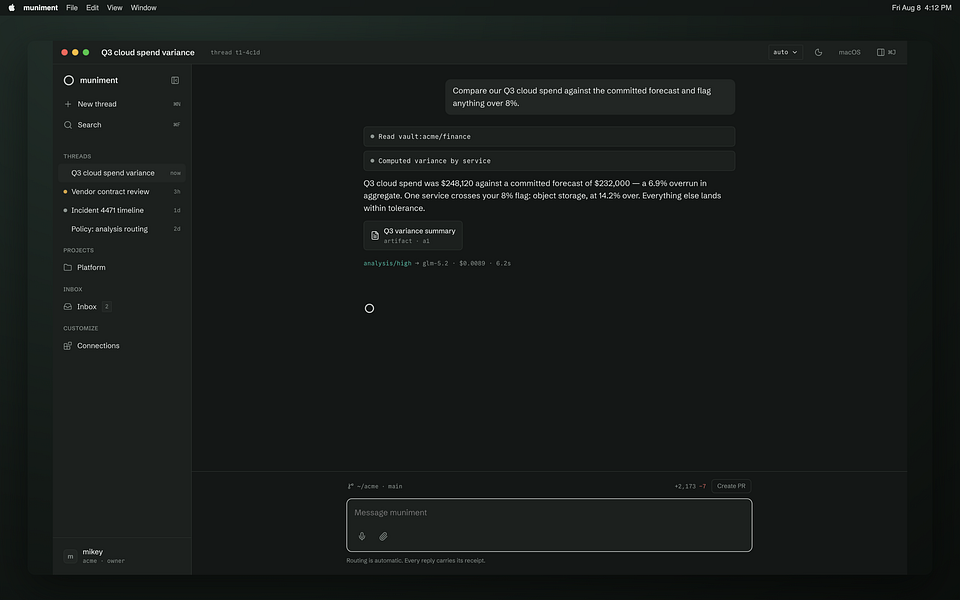This screenshot has width=960, height=600.
Task: Open the Window menu
Action: tap(143, 8)
